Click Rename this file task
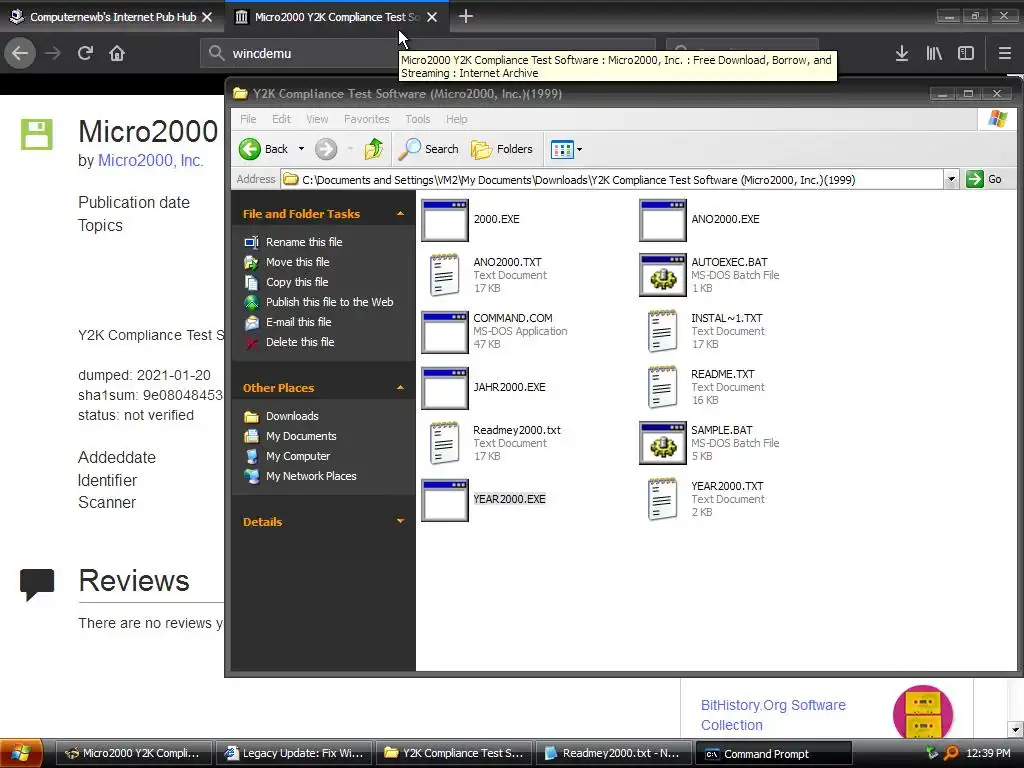Screen dimensions: 1024x768 [x=304, y=242]
